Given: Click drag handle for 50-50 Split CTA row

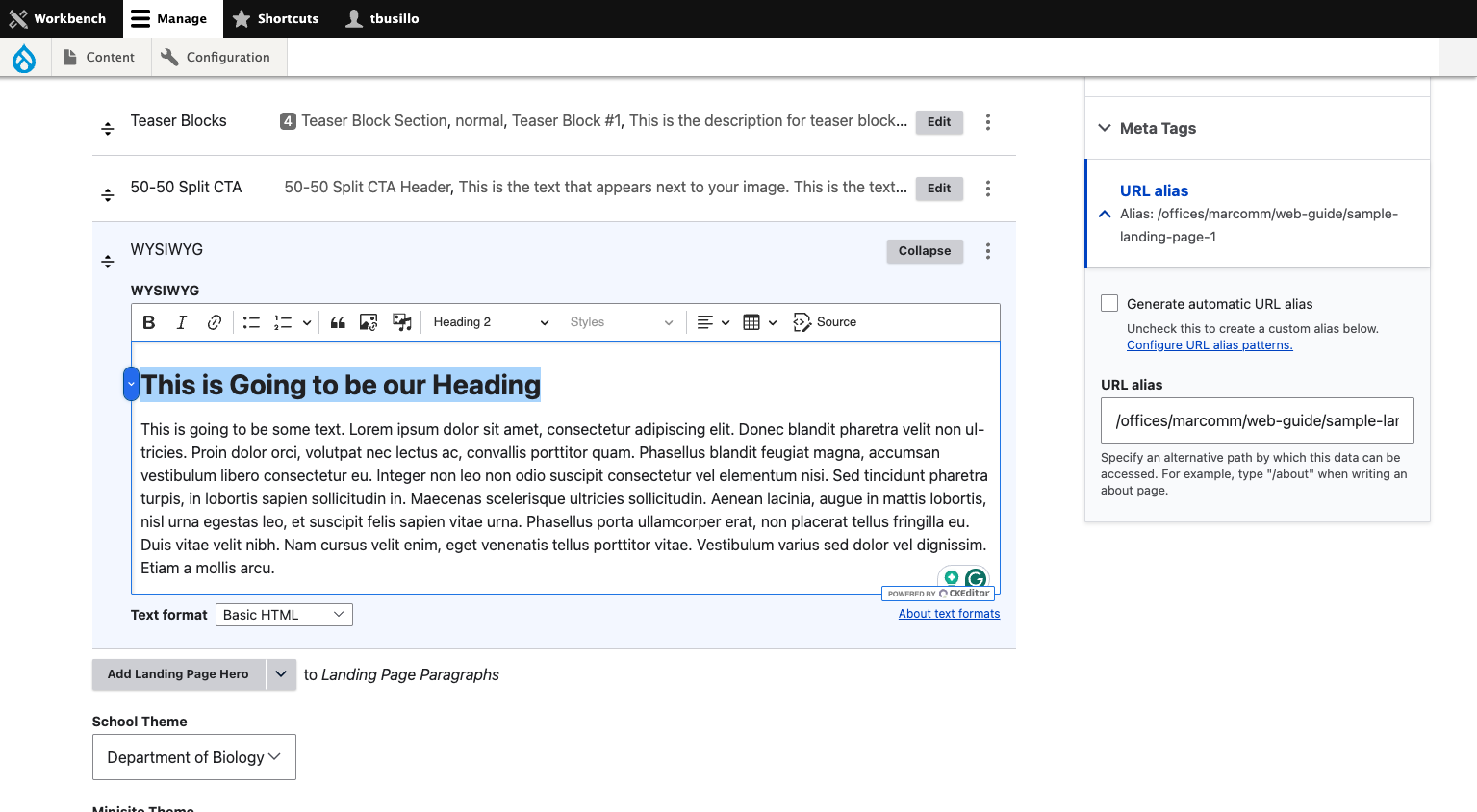Looking at the screenshot, I should [x=108, y=194].
